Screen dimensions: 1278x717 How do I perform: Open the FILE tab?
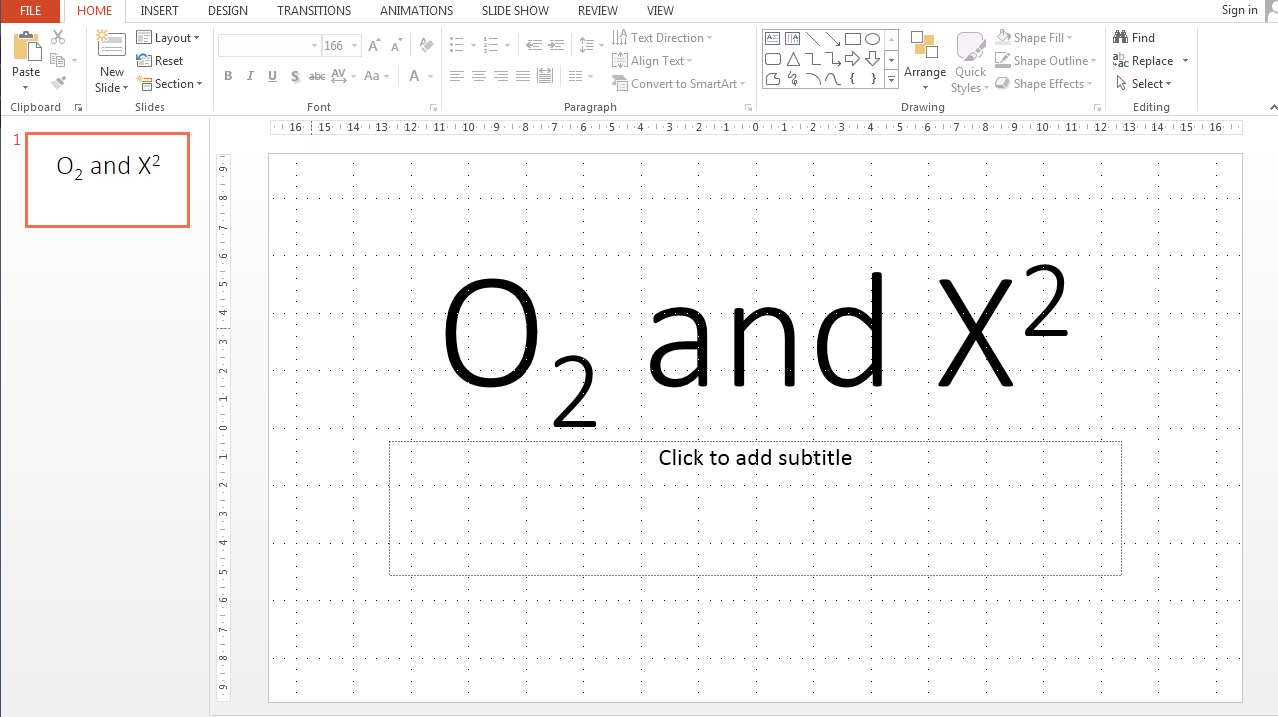30,11
